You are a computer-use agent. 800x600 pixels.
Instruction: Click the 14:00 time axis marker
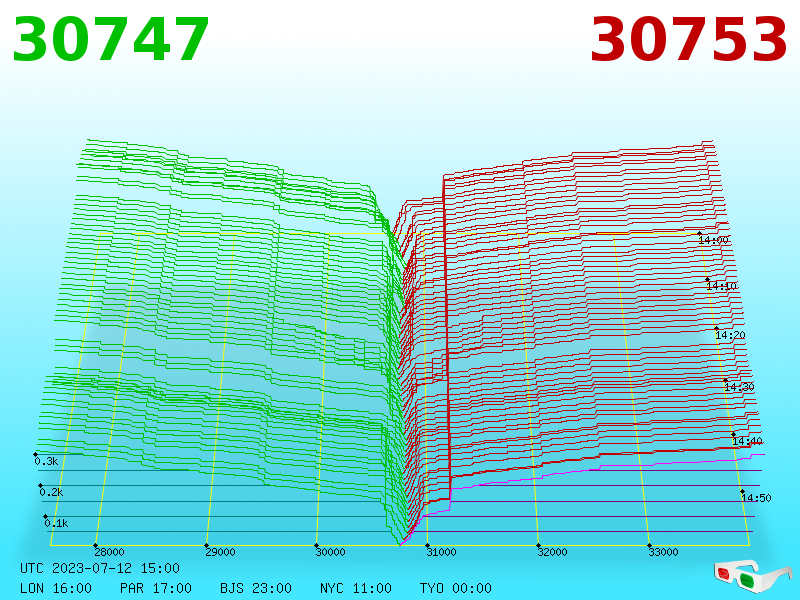[713, 240]
